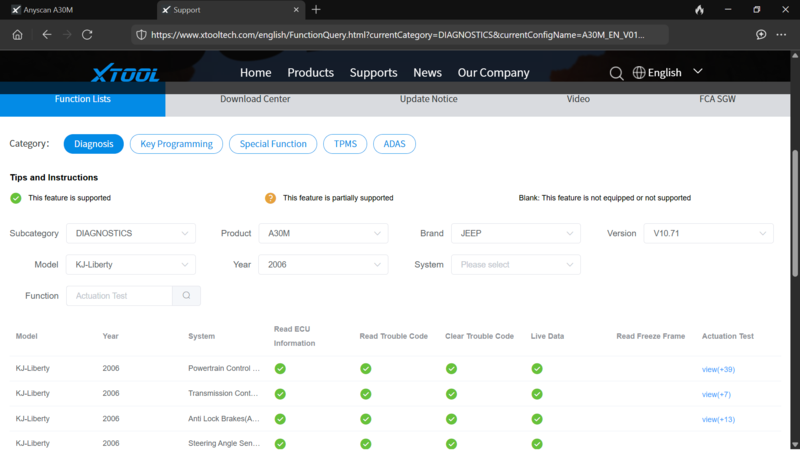Expand English language dropdown chevron
Screen dimensions: 800x450
[x=698, y=72]
